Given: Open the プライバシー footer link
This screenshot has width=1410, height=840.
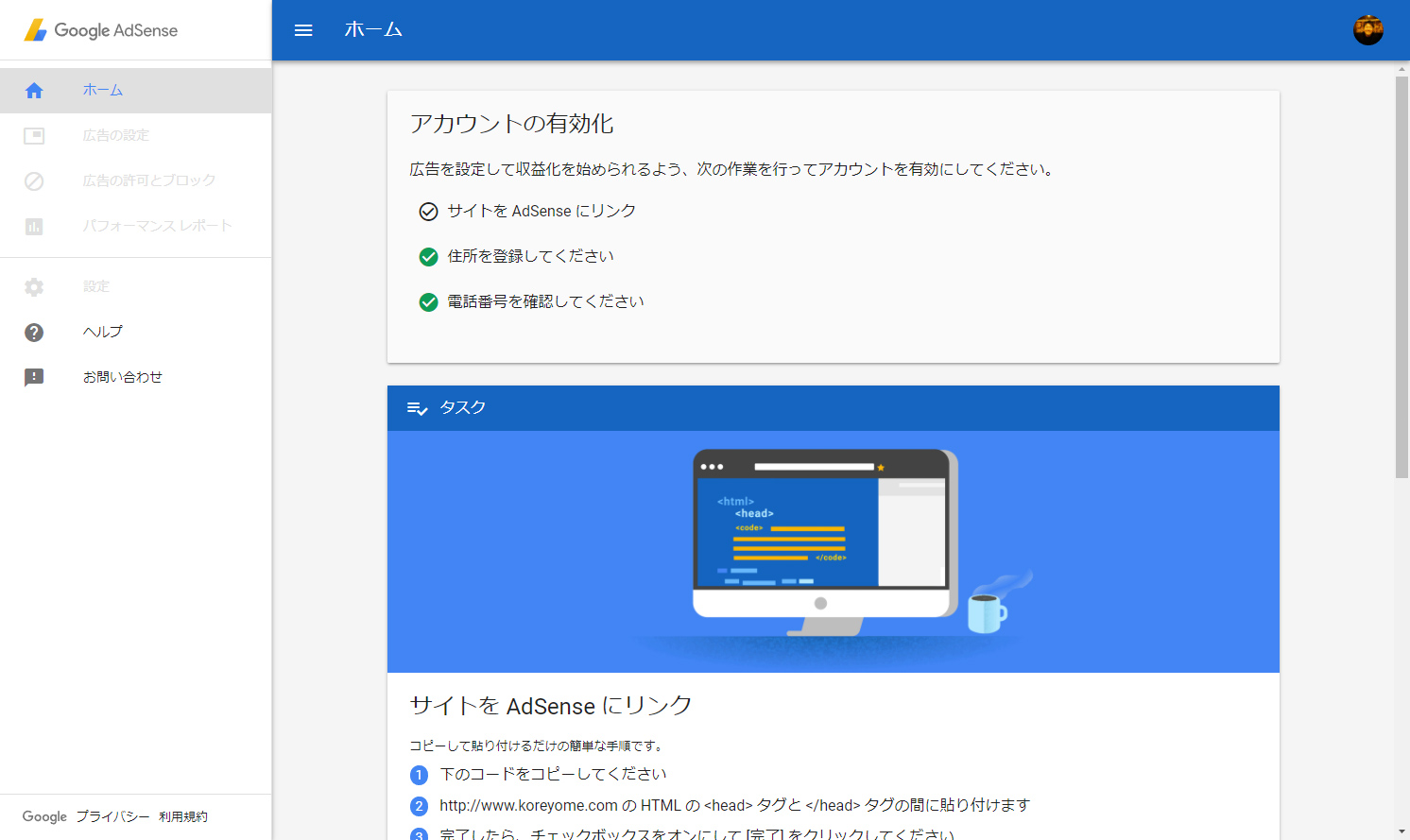Looking at the screenshot, I should (x=112, y=816).
